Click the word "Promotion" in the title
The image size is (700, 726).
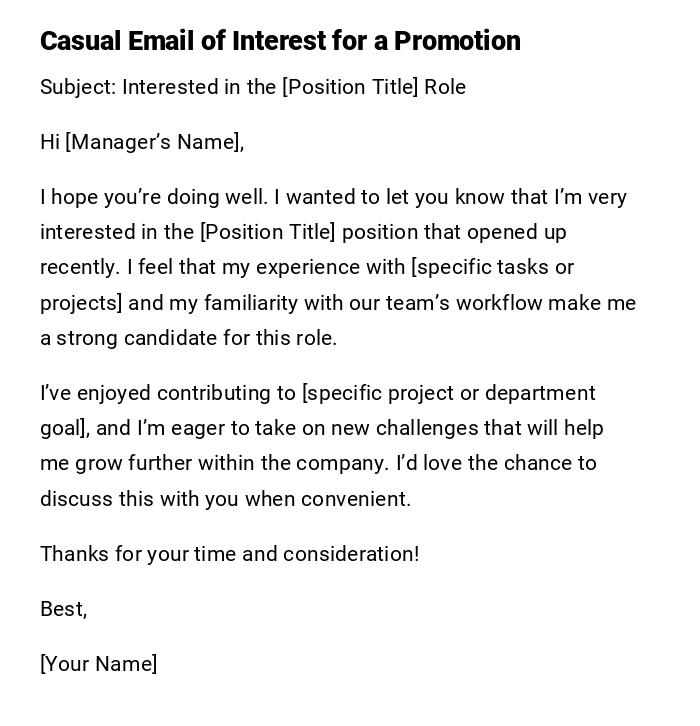pos(457,41)
